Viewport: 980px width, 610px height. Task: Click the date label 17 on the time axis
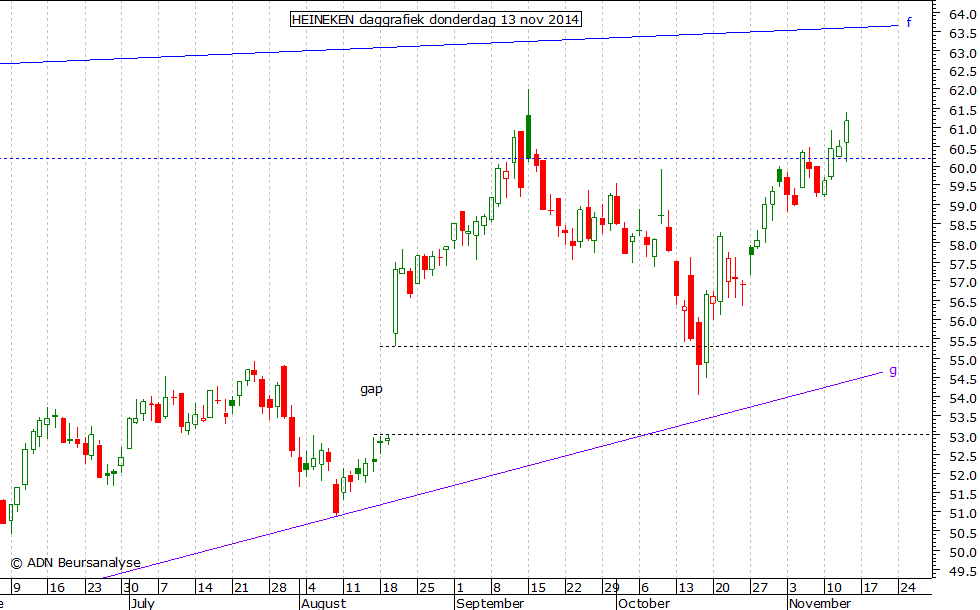pyautogui.click(x=871, y=588)
